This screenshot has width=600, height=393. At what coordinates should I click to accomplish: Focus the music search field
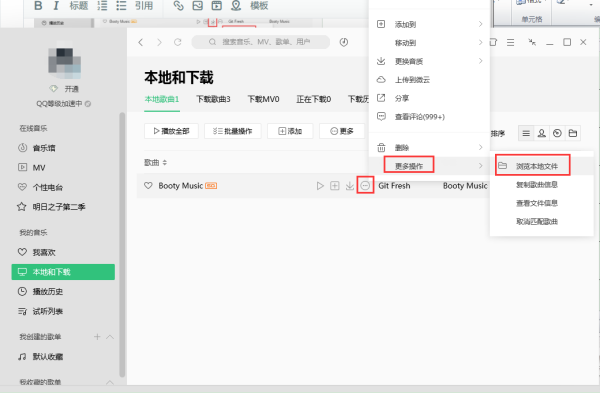(261, 42)
